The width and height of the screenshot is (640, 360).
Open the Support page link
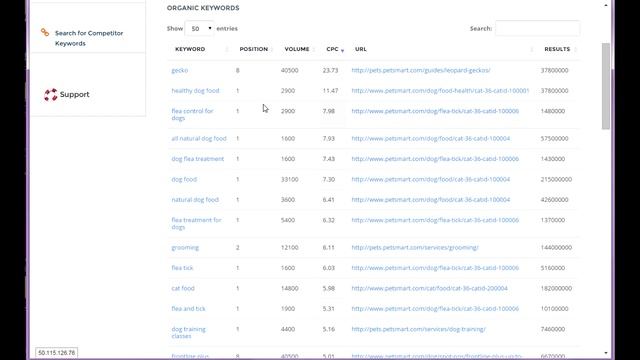point(74,94)
